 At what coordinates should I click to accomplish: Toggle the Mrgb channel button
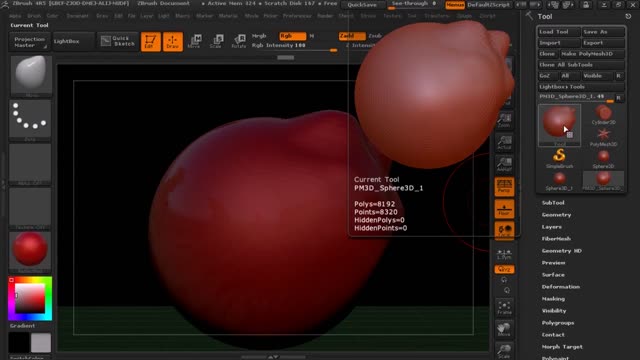point(259,36)
